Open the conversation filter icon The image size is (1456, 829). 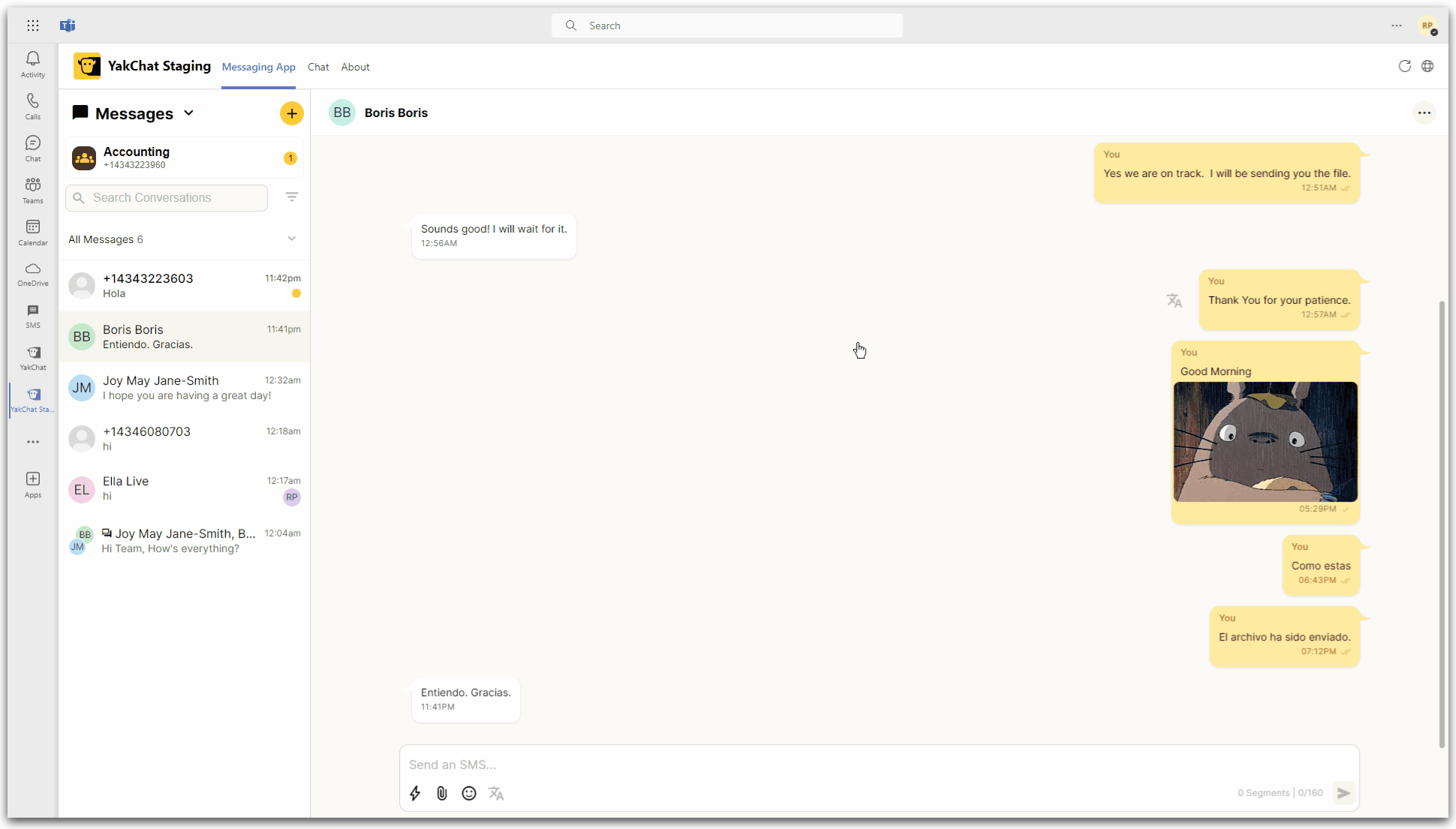(292, 197)
